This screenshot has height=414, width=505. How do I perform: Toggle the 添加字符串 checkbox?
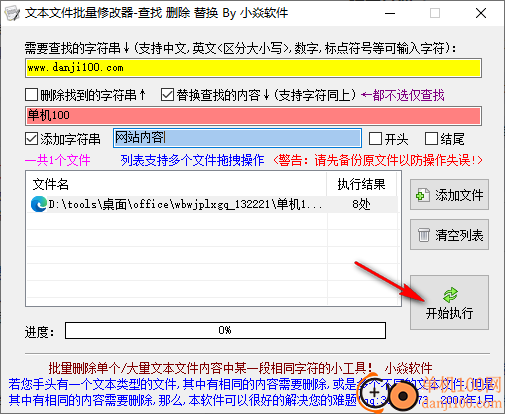31,139
